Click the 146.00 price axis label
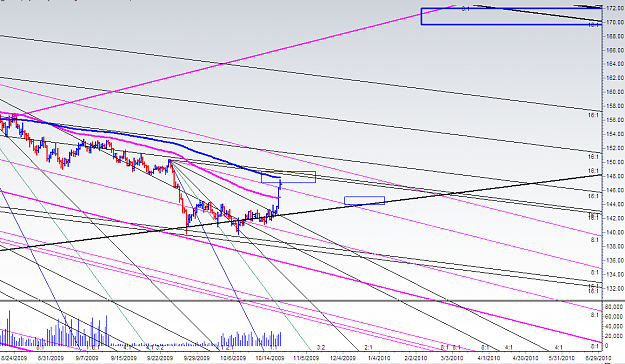Screen dimensions: 625x364 pos(615,190)
